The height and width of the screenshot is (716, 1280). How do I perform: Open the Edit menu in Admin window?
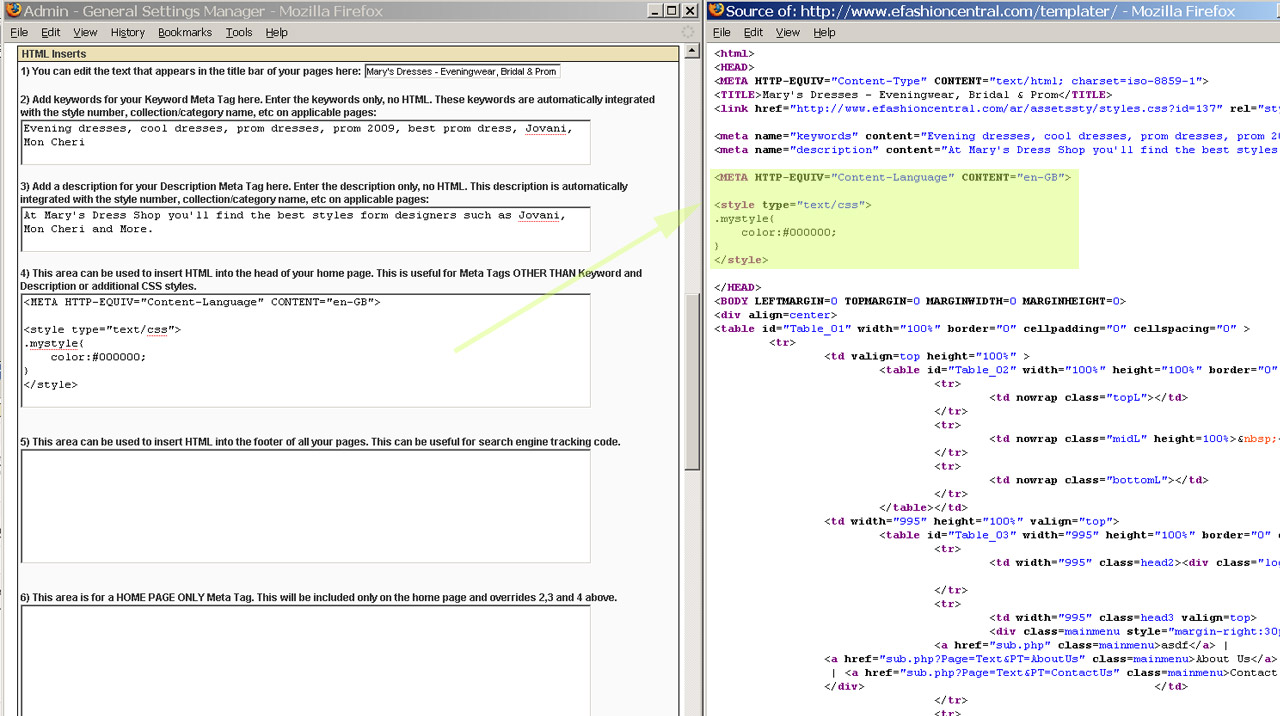pyautogui.click(x=51, y=32)
